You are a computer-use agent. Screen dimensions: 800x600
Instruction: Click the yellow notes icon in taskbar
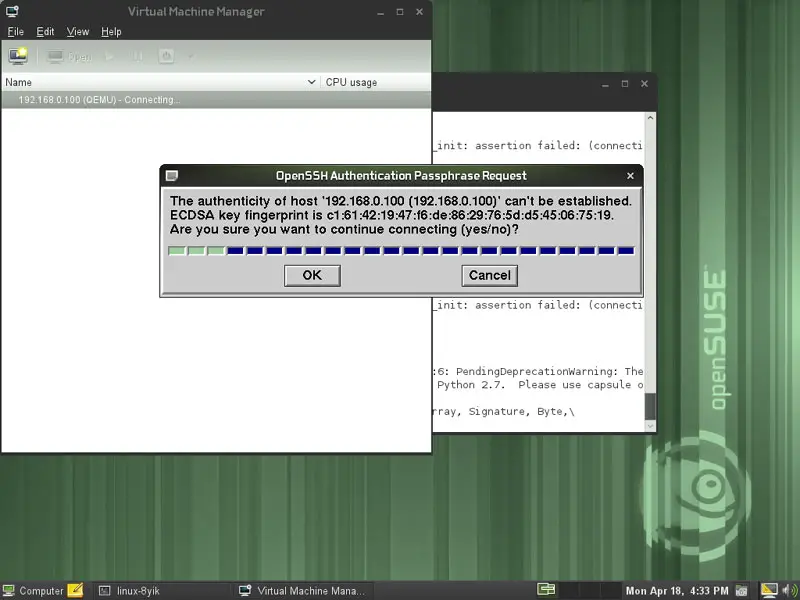(75, 590)
